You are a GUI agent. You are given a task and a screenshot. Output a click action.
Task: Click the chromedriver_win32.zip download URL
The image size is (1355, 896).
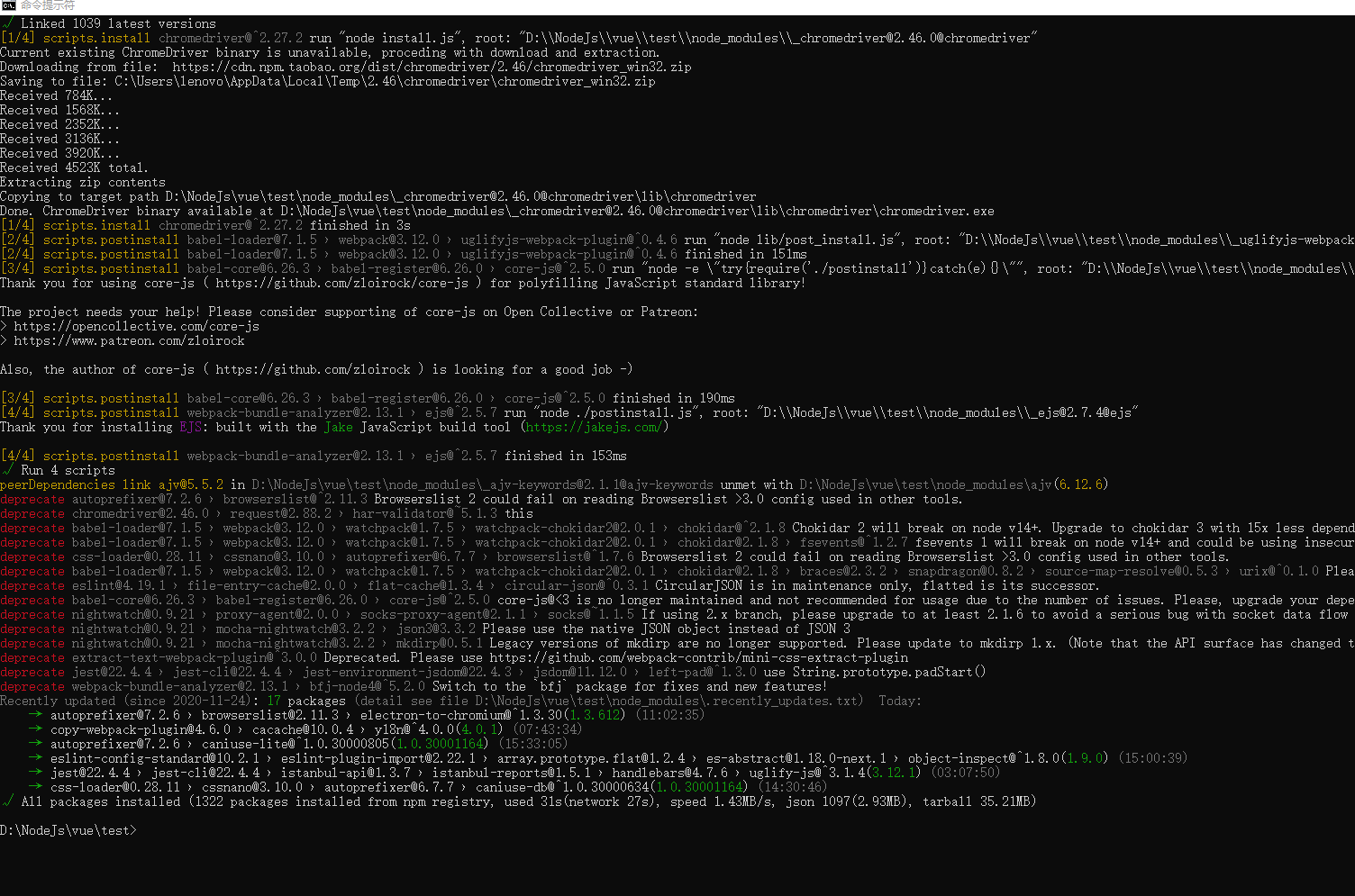point(432,67)
